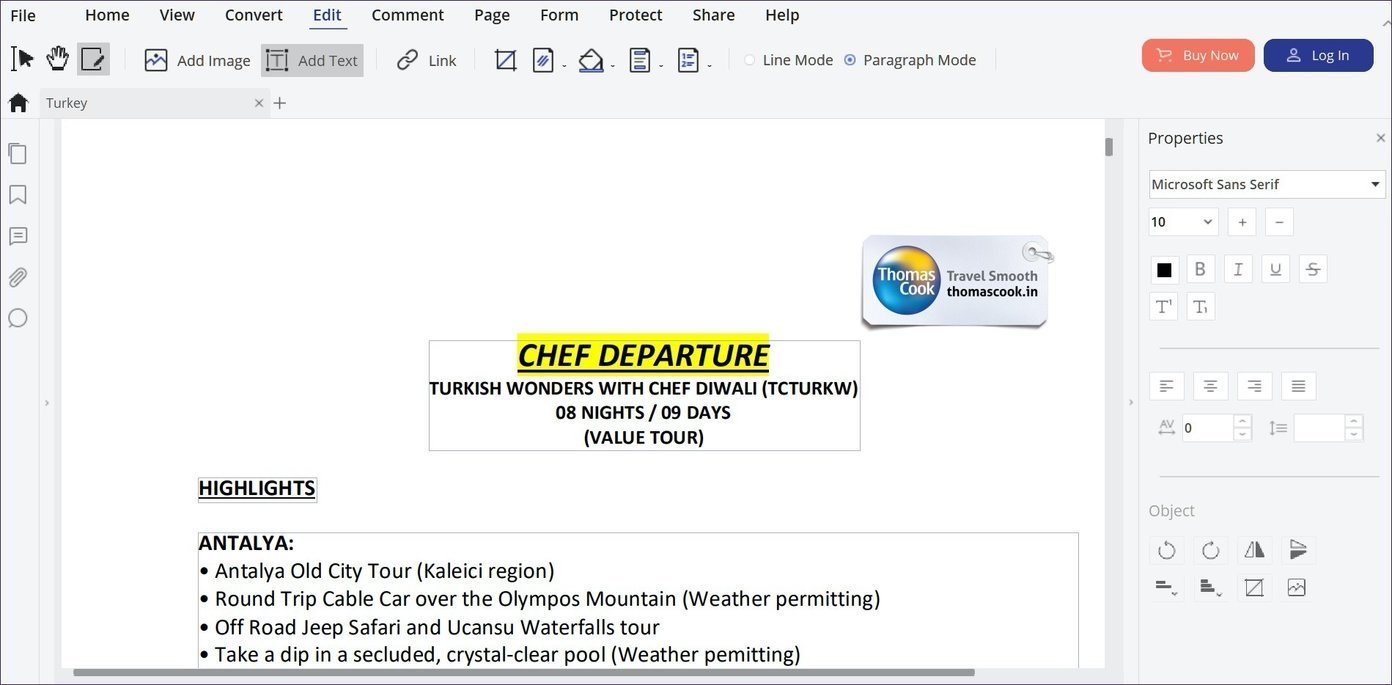Open the File menu

coord(23,15)
